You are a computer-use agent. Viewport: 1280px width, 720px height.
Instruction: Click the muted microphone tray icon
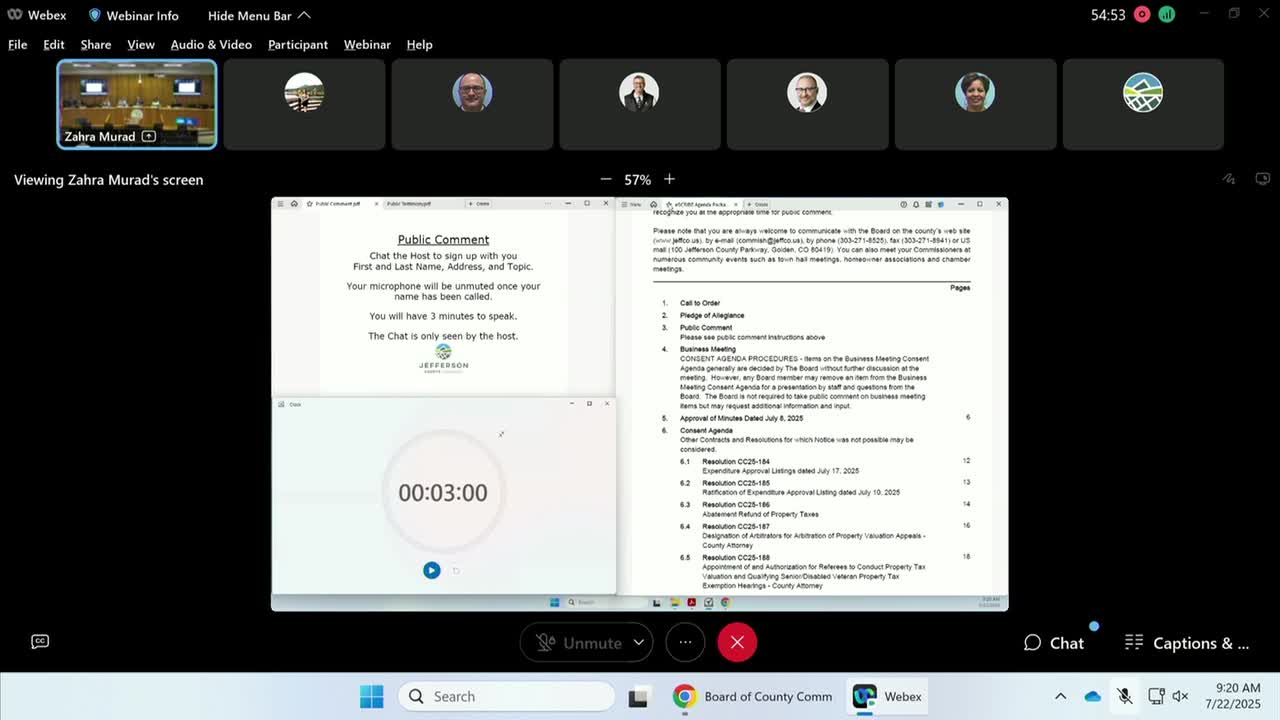1125,696
